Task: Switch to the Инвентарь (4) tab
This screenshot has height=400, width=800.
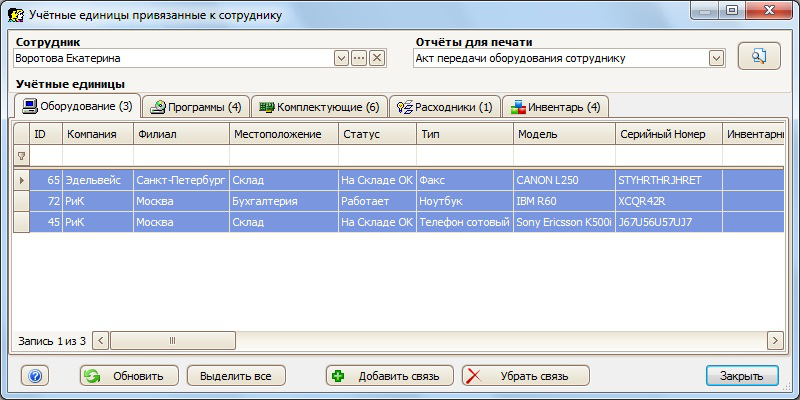Action: pyautogui.click(x=555, y=107)
